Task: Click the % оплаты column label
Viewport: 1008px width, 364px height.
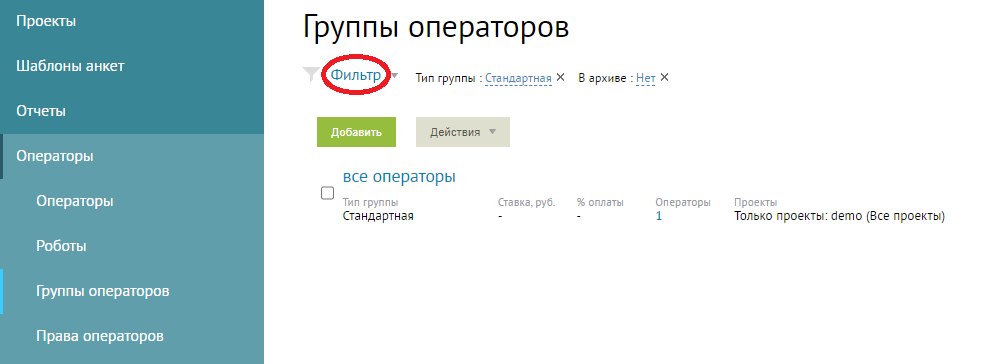Action: point(600,203)
